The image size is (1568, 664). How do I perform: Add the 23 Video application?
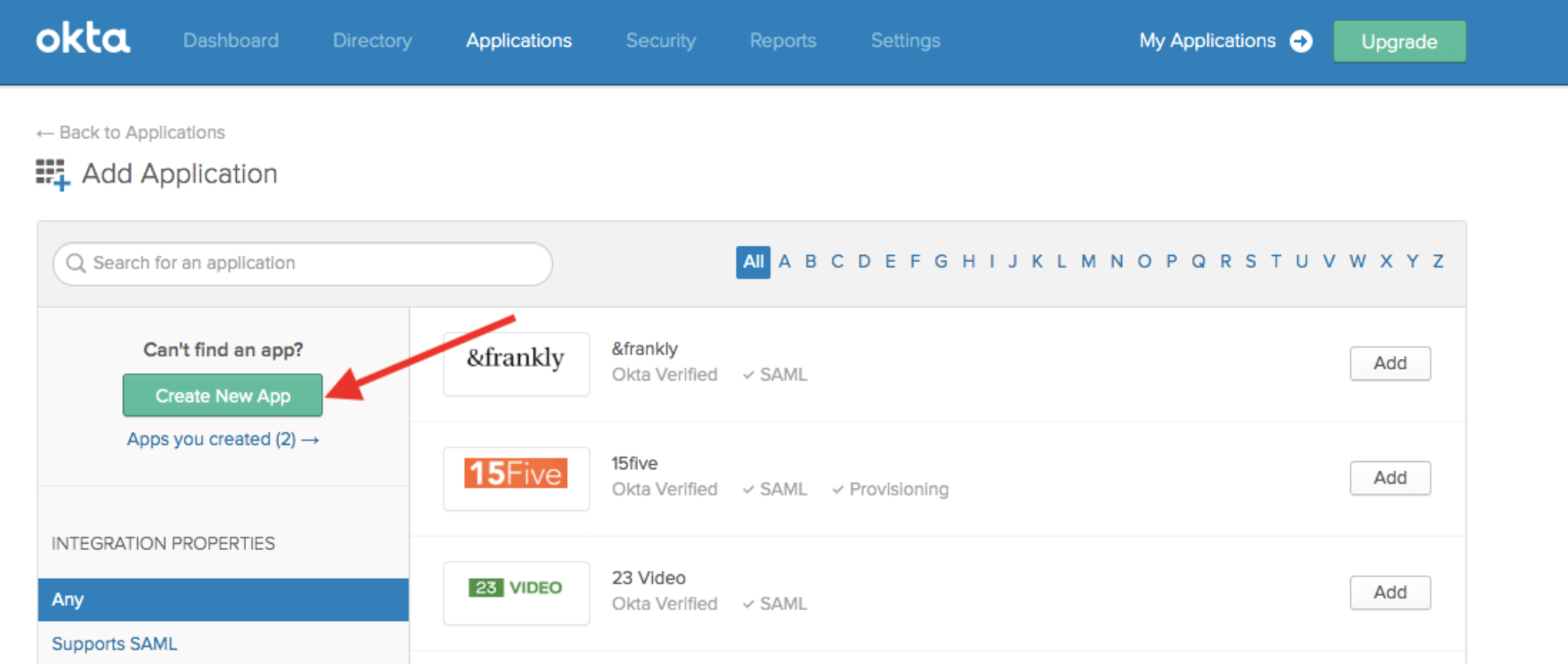(x=1390, y=592)
